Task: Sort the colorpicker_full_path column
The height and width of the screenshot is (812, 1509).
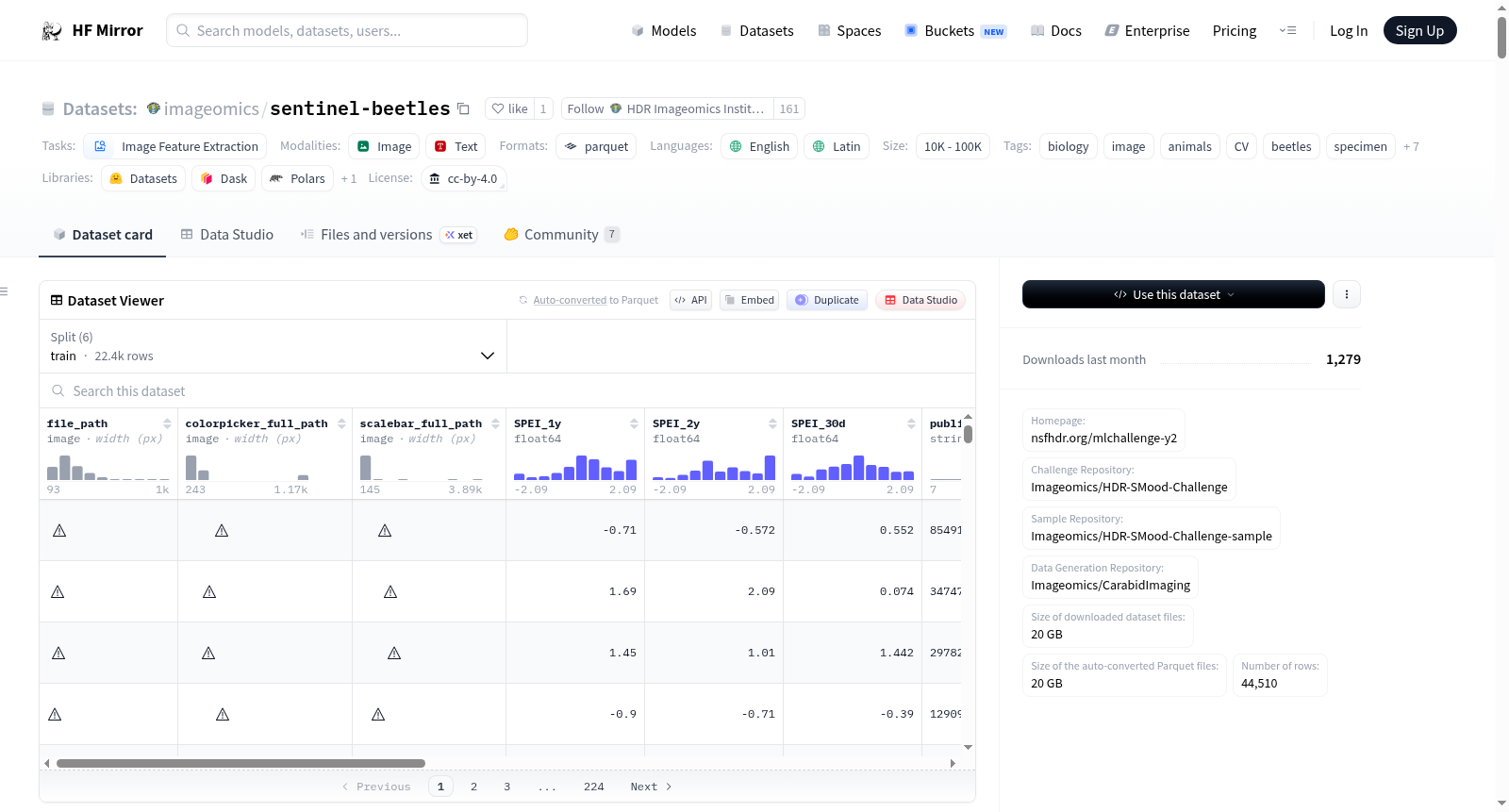Action: click(x=341, y=423)
